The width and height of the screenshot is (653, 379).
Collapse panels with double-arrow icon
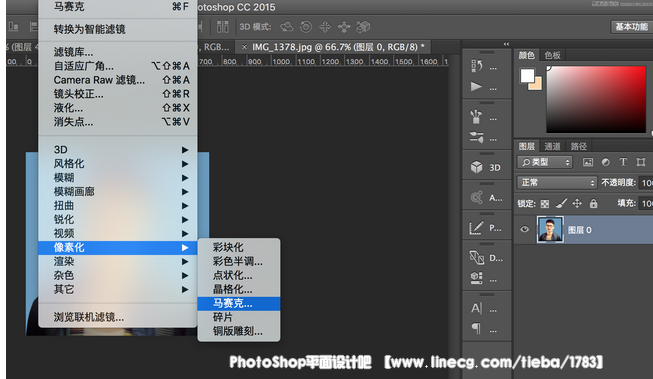tap(506, 44)
